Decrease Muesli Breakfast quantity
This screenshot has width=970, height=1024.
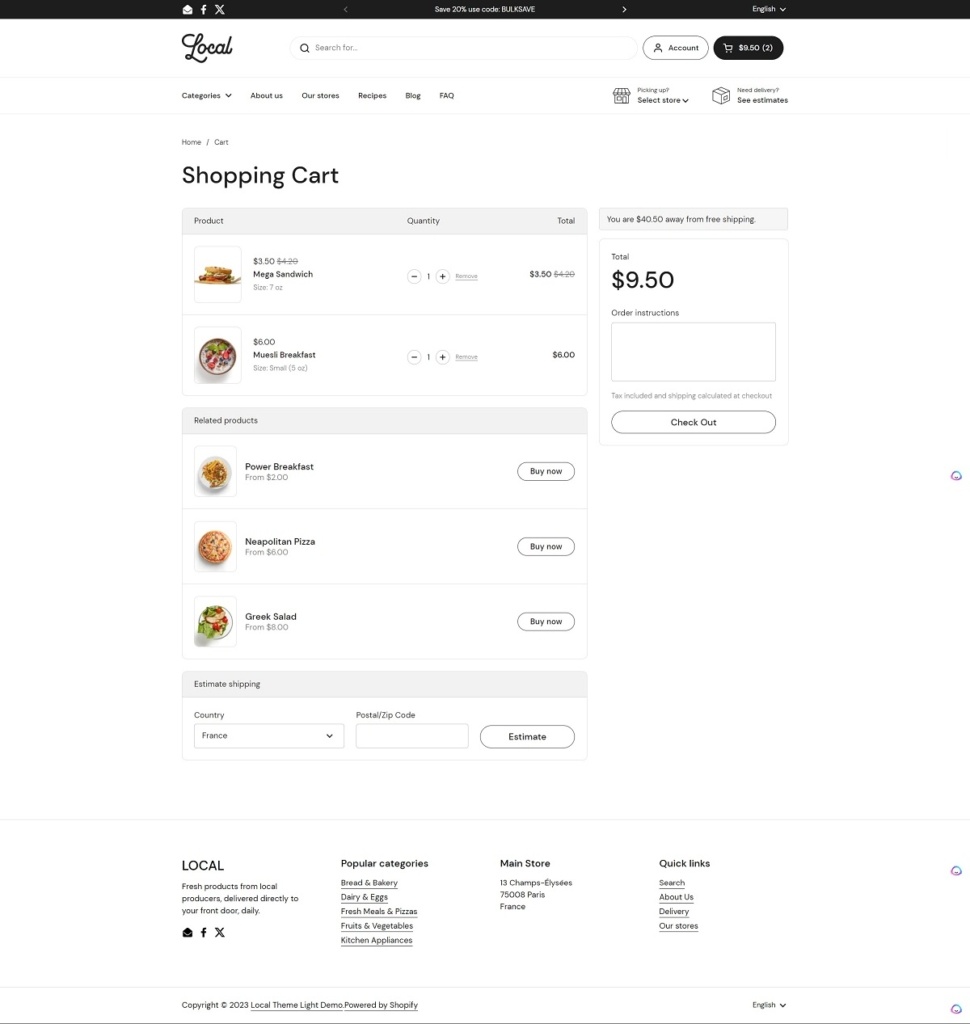click(x=414, y=357)
